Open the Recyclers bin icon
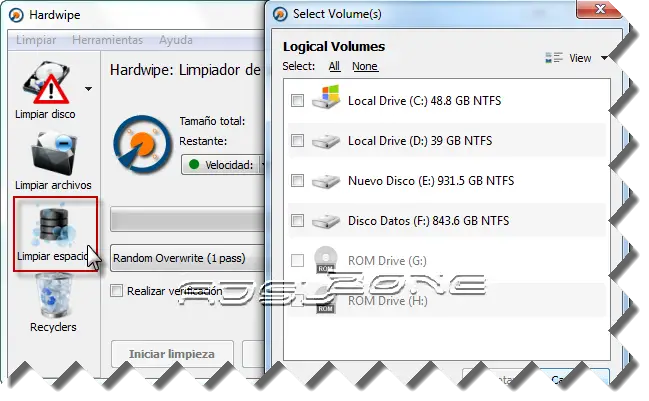Viewport: 649px width, 401px height. click(54, 295)
